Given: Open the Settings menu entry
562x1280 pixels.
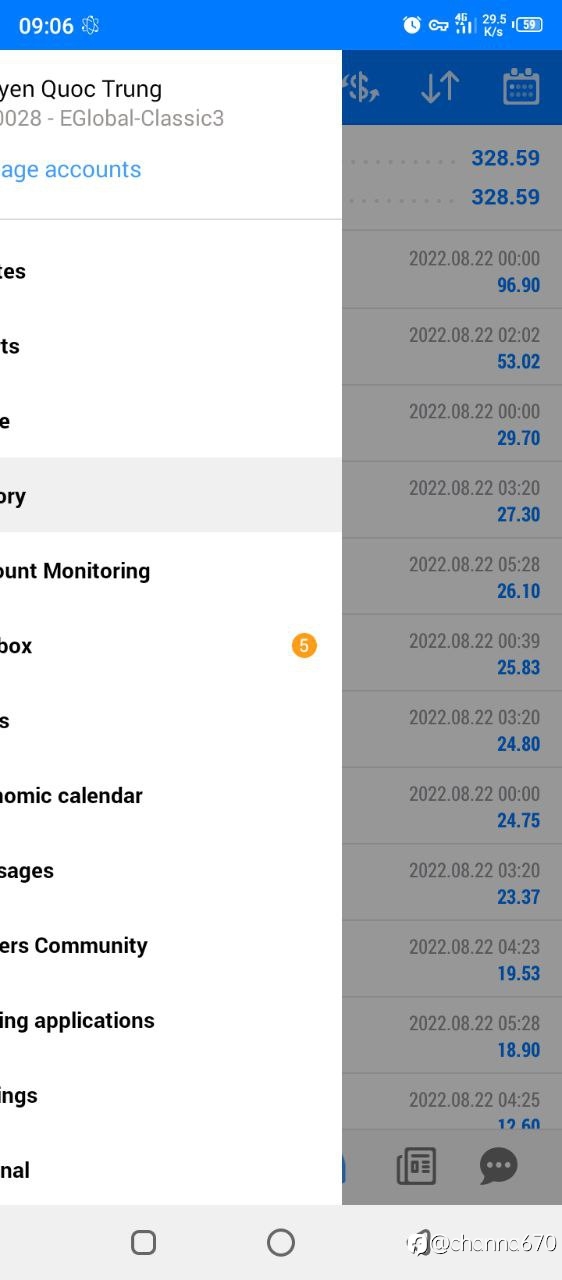Looking at the screenshot, I should (x=171, y=1096).
